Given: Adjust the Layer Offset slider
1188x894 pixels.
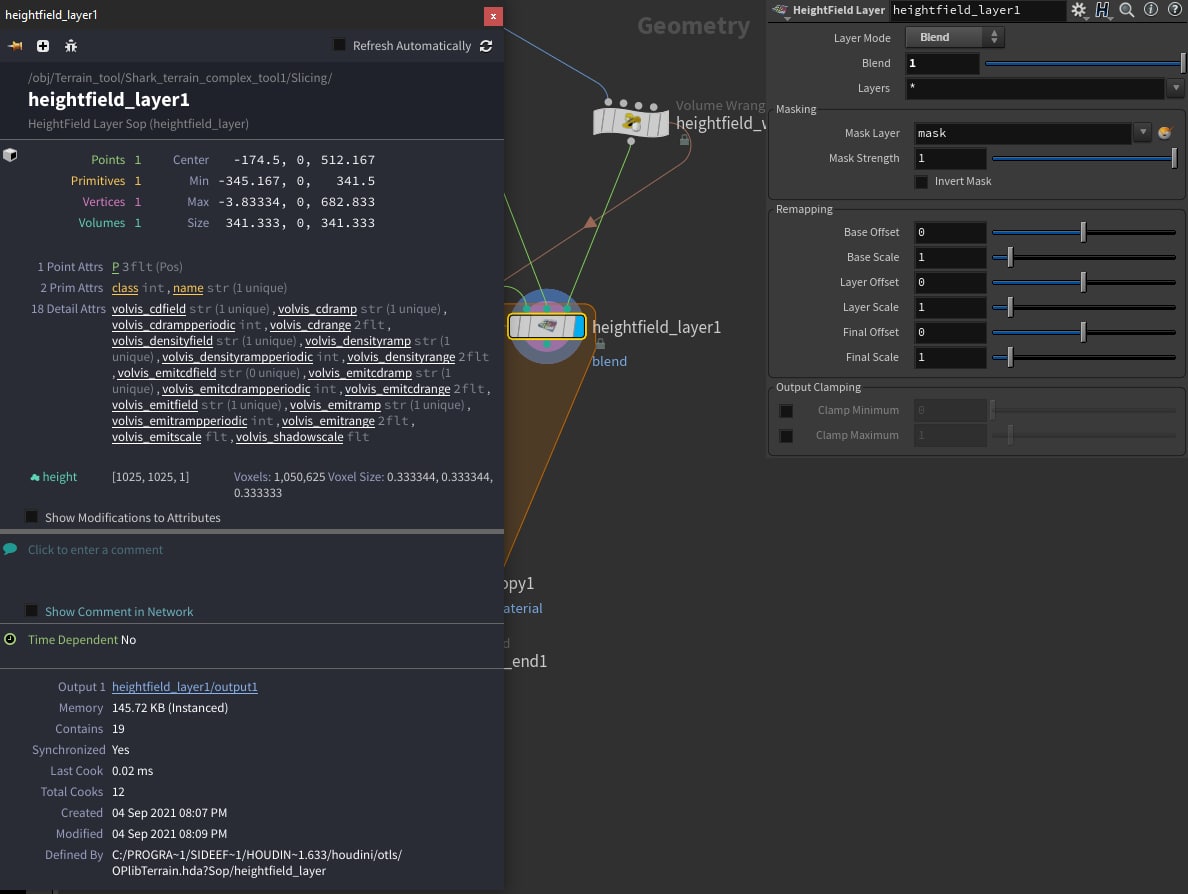Looking at the screenshot, I should (x=1084, y=283).
